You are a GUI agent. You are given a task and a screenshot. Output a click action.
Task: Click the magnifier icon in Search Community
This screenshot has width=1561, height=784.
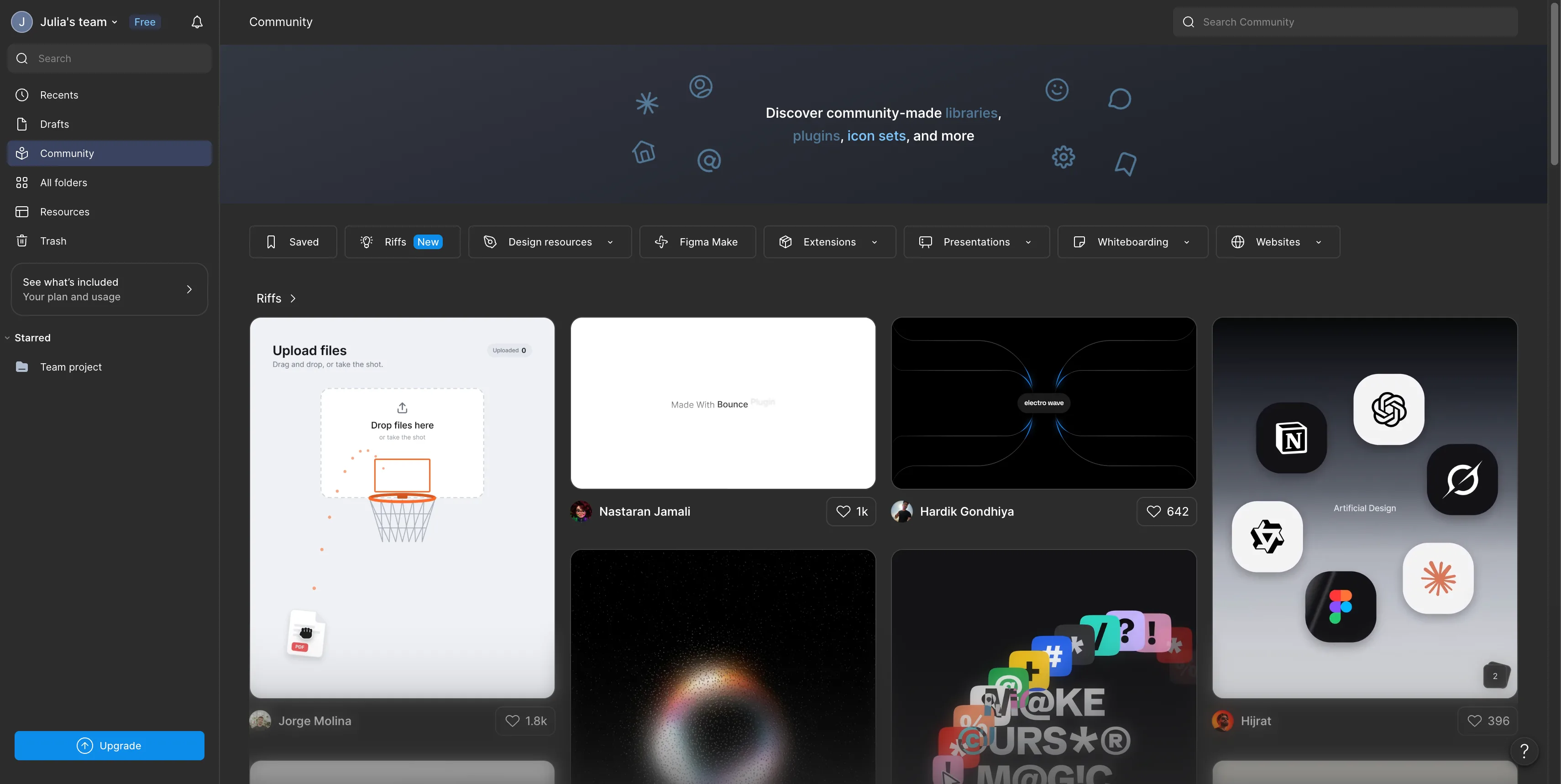[x=1189, y=22]
